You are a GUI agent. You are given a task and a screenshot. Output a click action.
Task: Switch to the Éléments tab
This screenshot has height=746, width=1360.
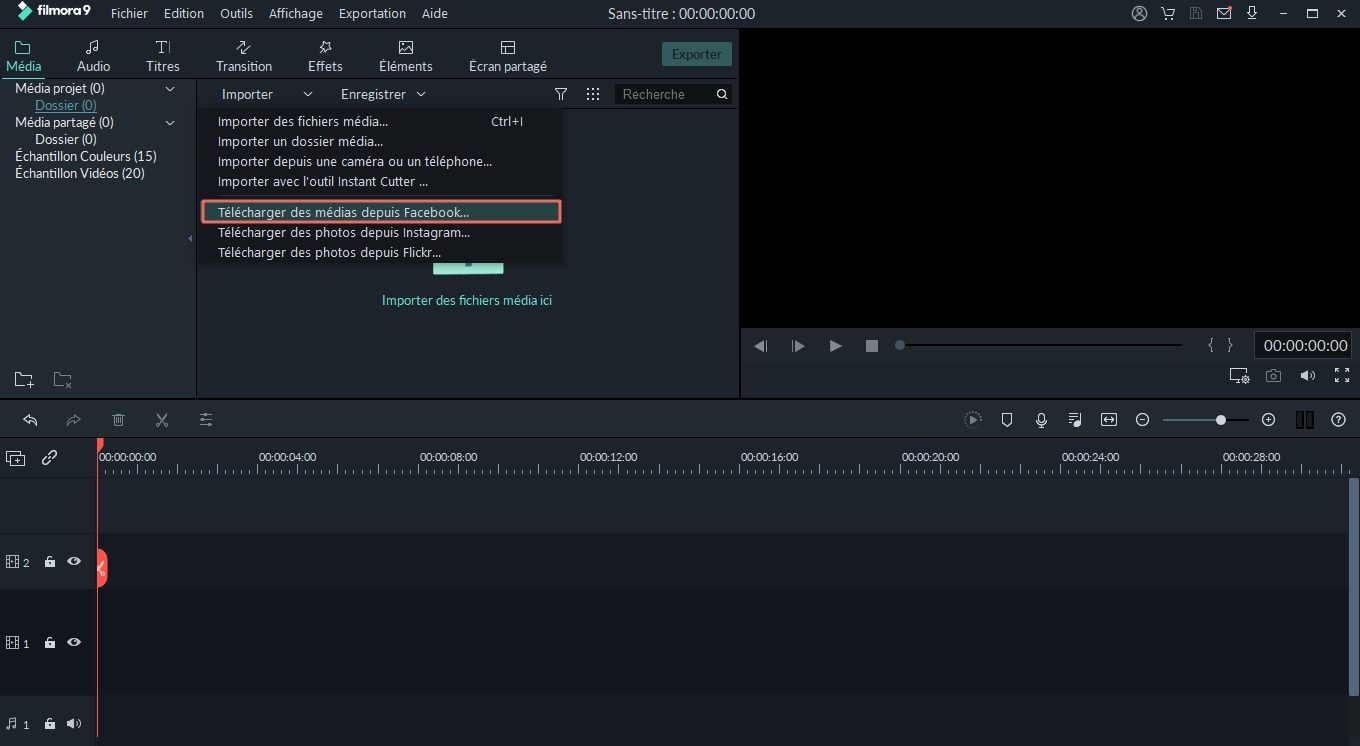[405, 57]
